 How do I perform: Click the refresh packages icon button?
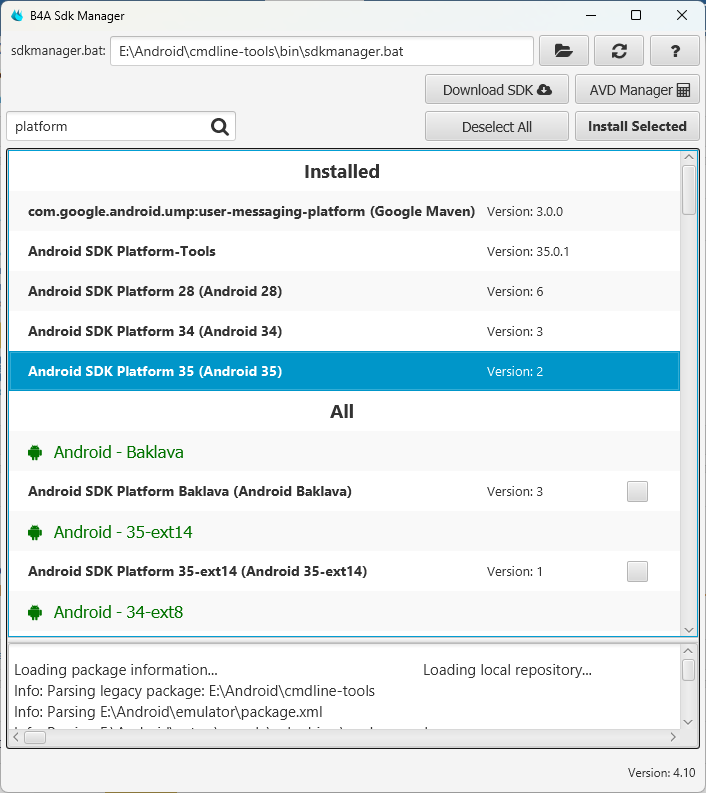point(618,51)
